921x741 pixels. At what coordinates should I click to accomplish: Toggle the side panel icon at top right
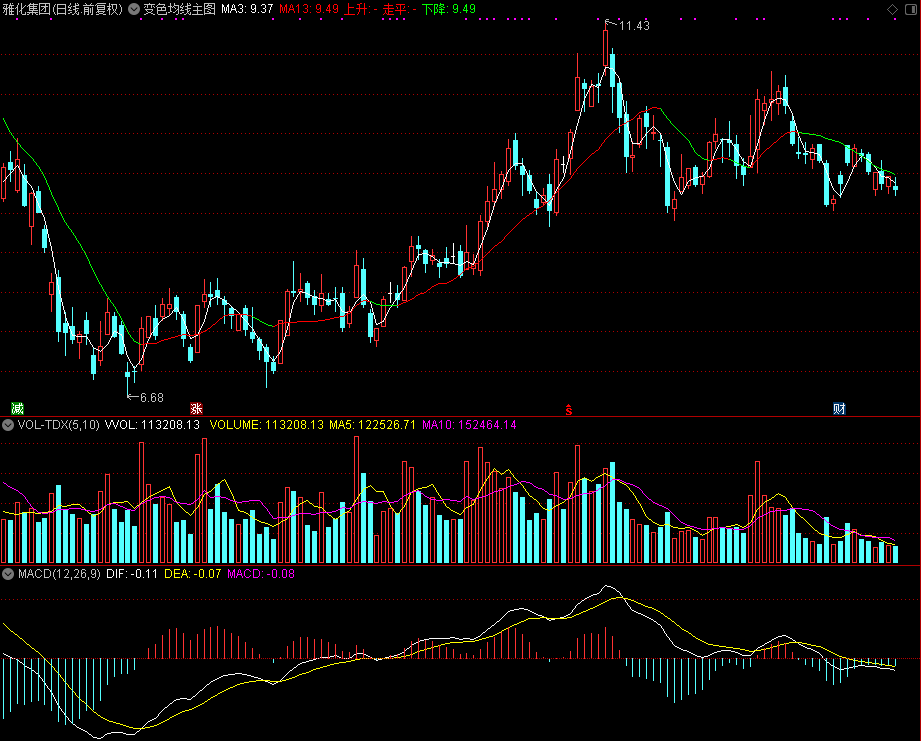911,9
